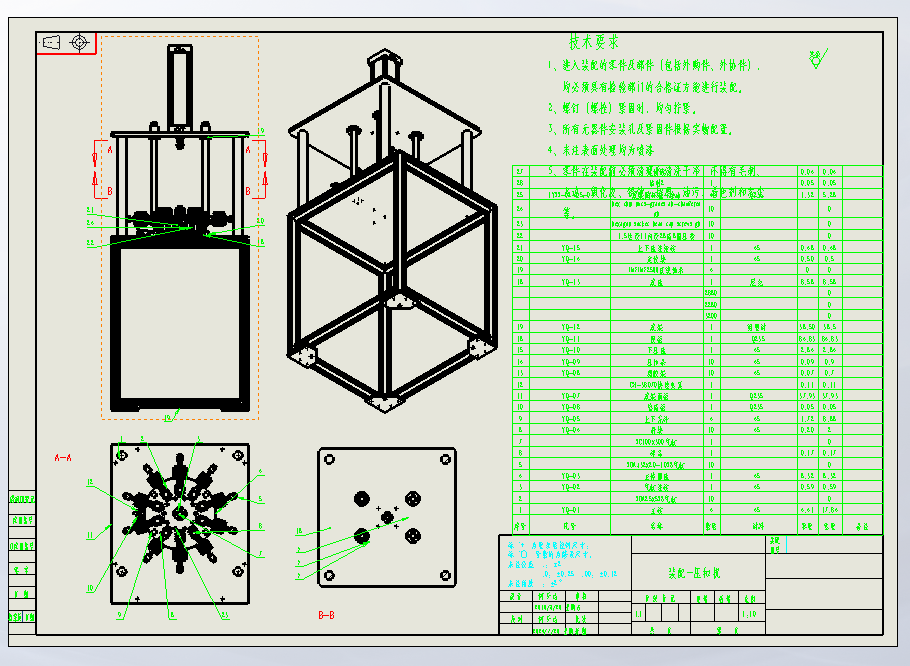Viewport: 910px width, 666px height.
Task: Click the YQ-10 cell in parts table
Action: 570,350
